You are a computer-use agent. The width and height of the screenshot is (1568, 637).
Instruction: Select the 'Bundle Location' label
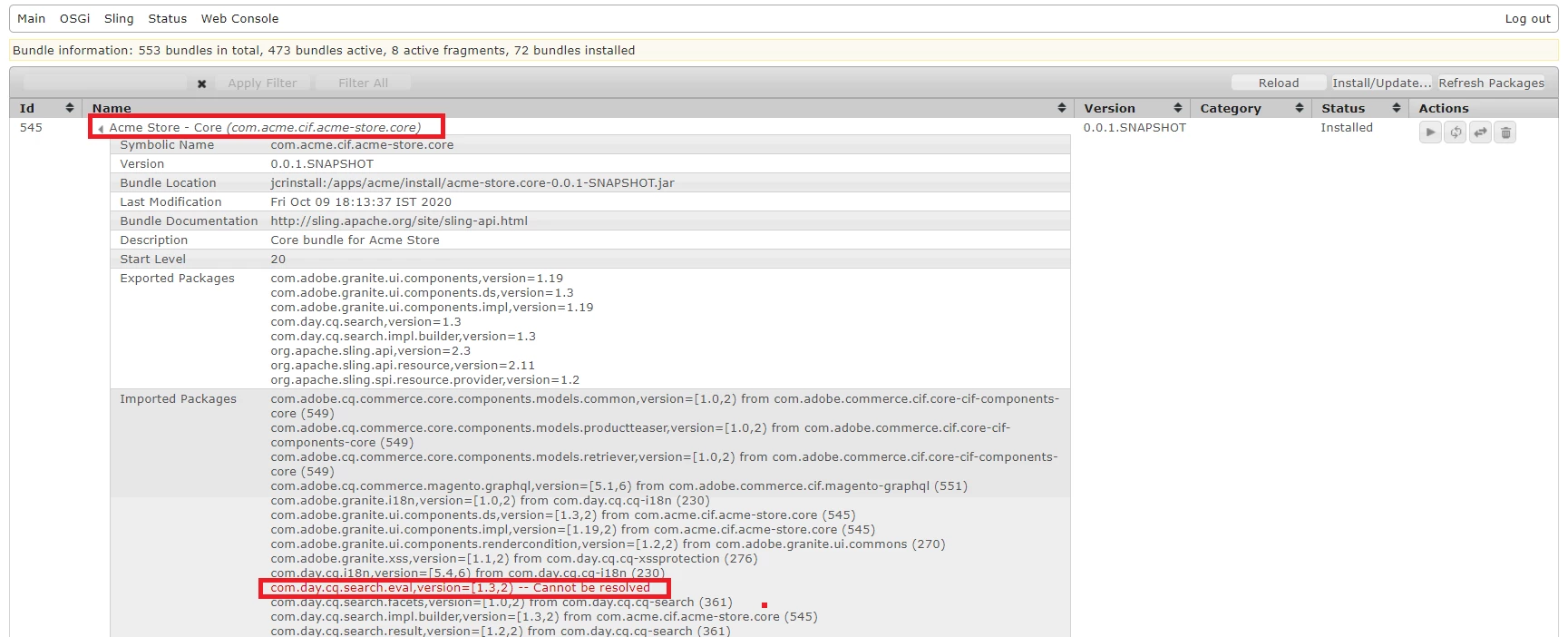click(168, 183)
